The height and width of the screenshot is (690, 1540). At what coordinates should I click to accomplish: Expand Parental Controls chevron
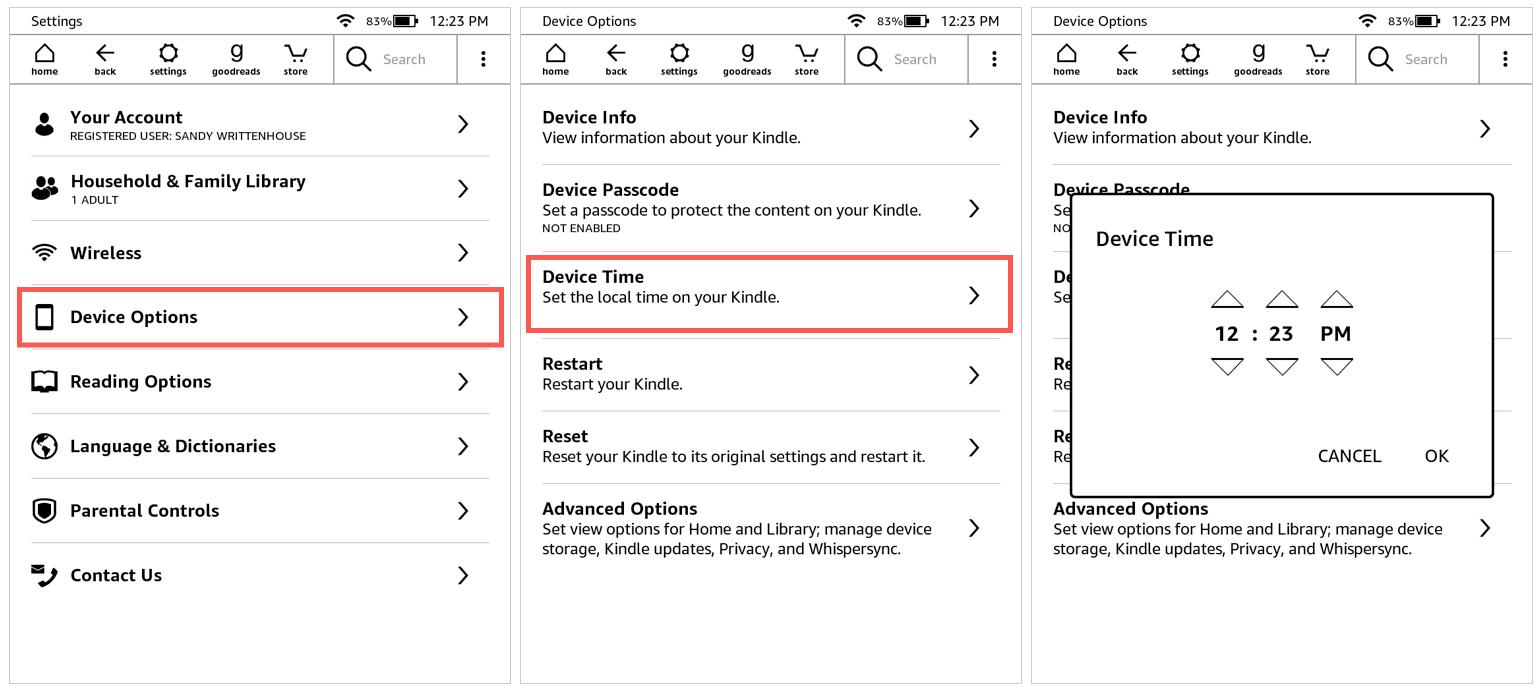(463, 511)
